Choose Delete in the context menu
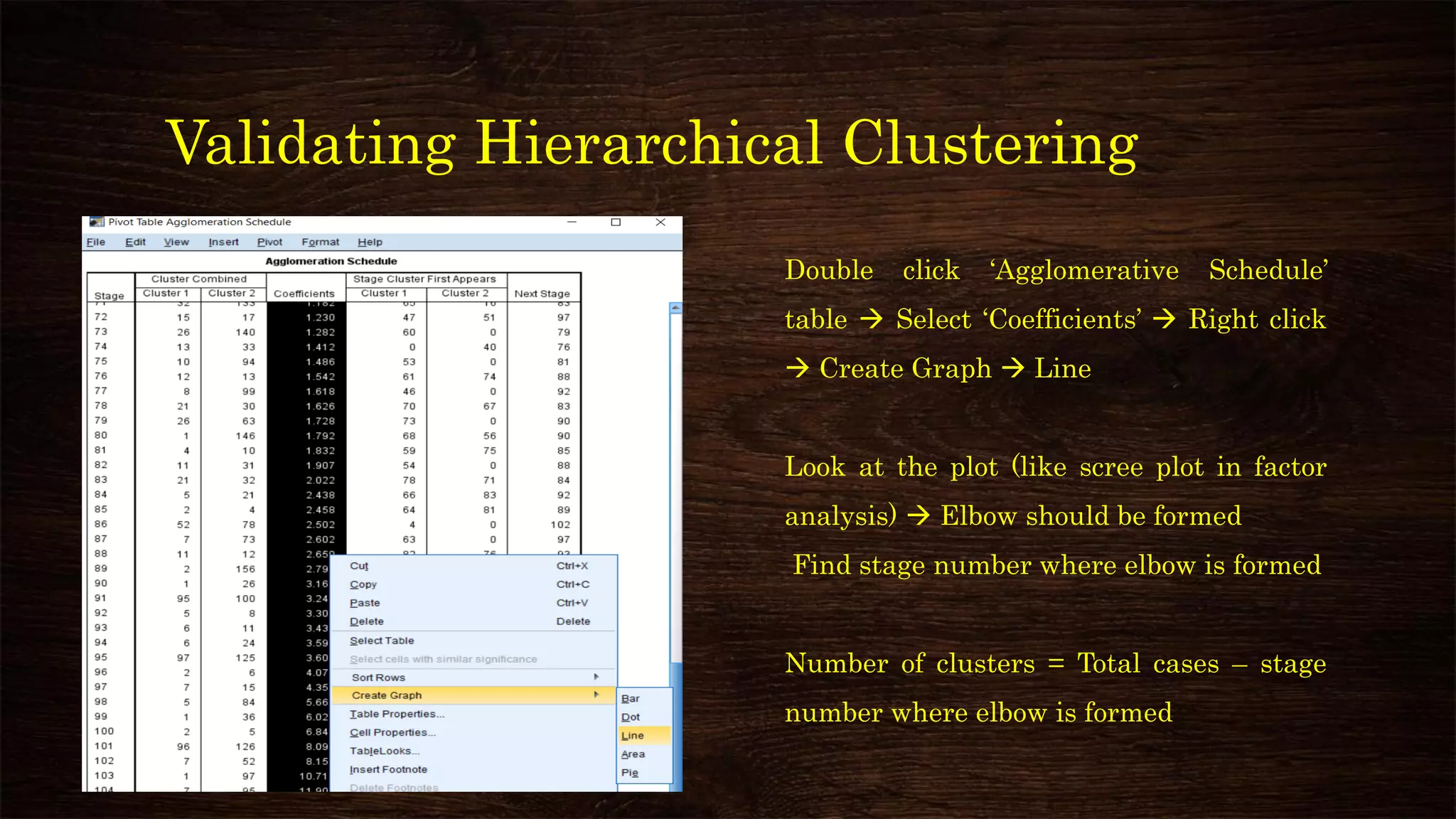Image resolution: width=1456 pixels, height=819 pixels. pyautogui.click(x=474, y=621)
